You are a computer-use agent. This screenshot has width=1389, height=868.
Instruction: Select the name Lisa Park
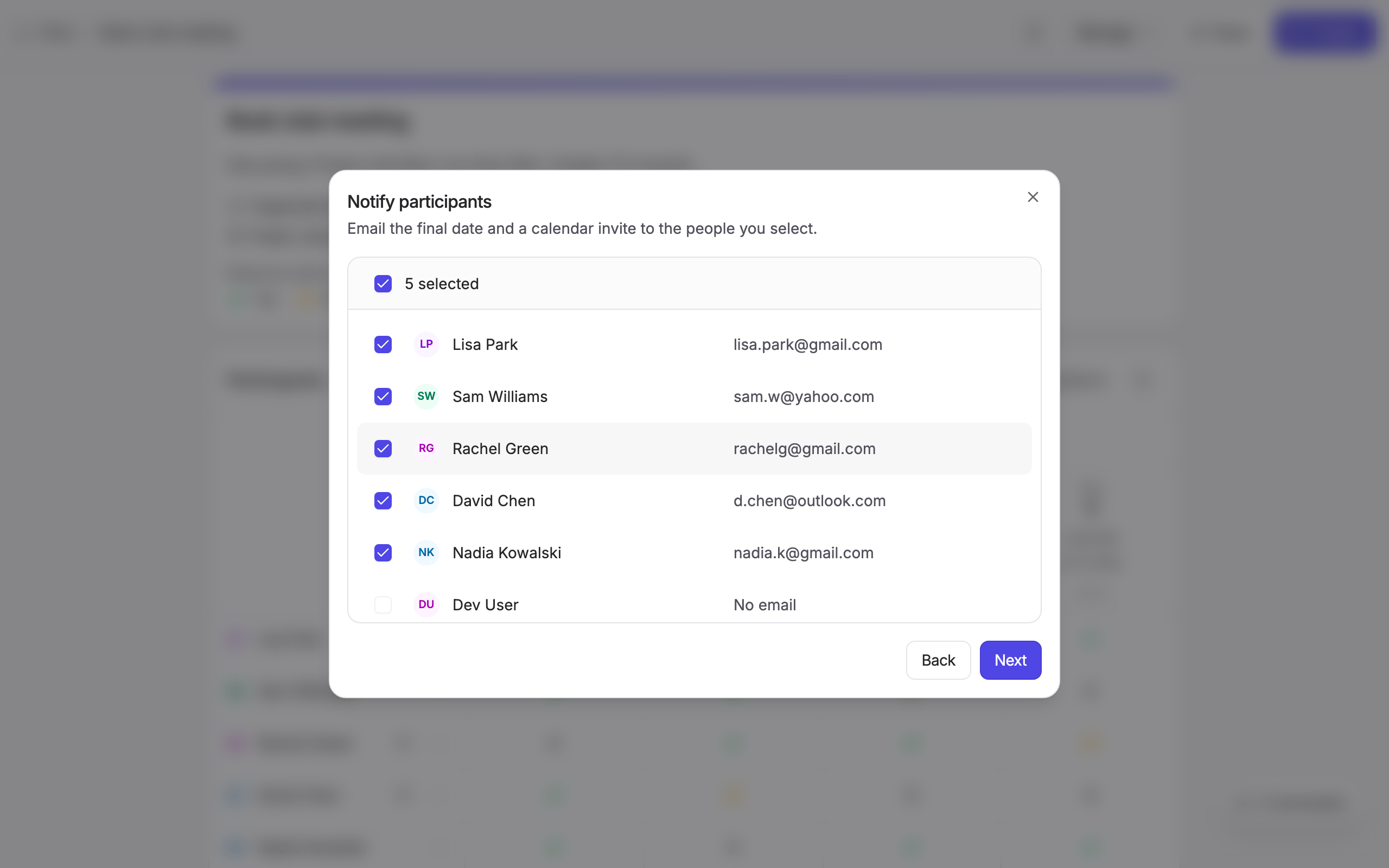[485, 344]
